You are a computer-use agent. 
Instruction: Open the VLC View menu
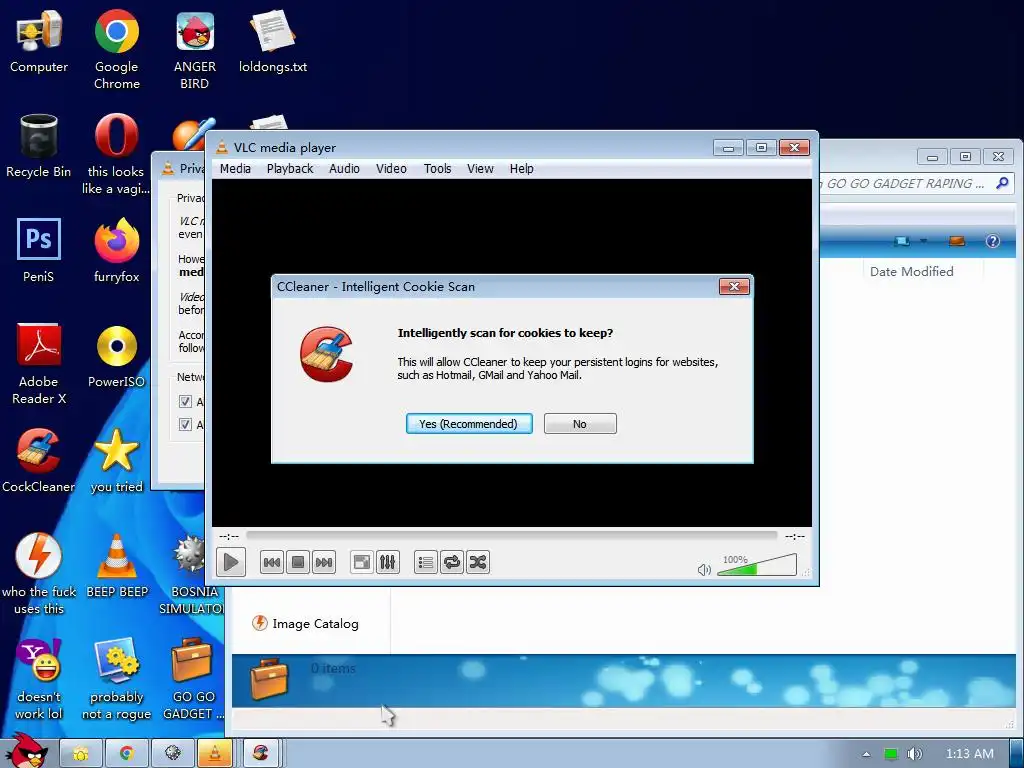(x=480, y=168)
